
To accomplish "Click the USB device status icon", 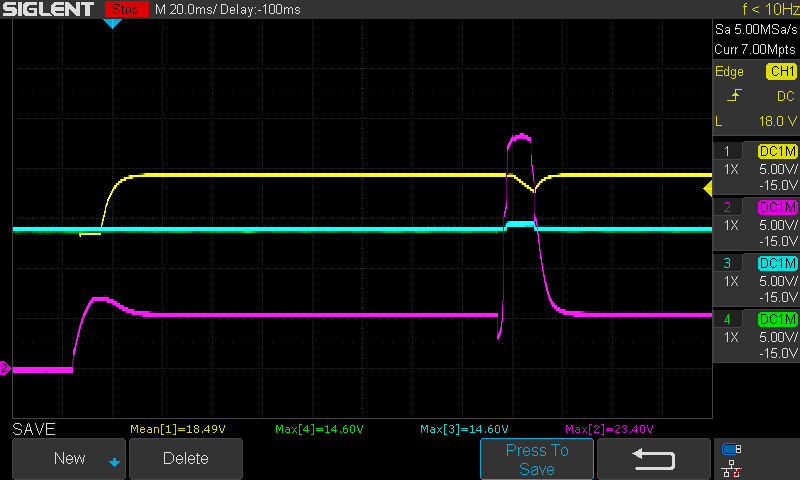I will [732, 449].
